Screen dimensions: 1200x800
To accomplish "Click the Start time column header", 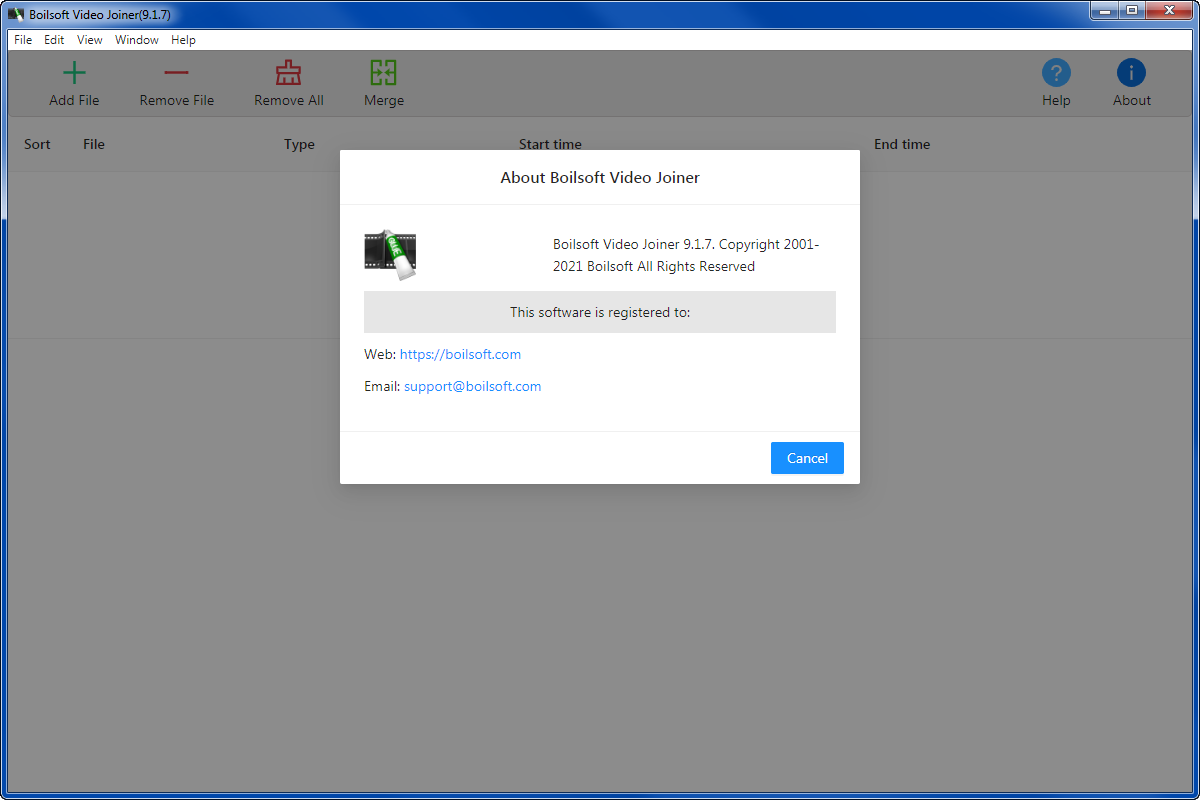I will [550, 144].
